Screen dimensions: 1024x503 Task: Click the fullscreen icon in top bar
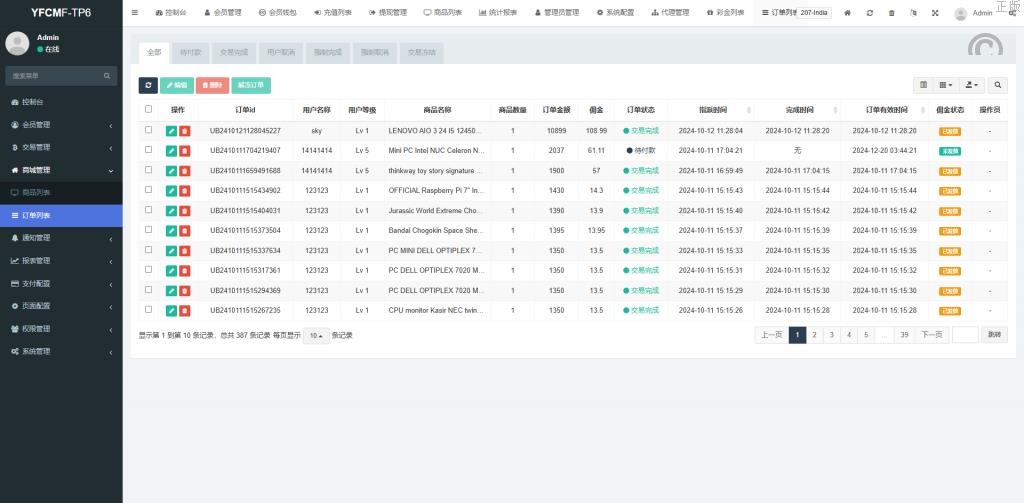935,13
